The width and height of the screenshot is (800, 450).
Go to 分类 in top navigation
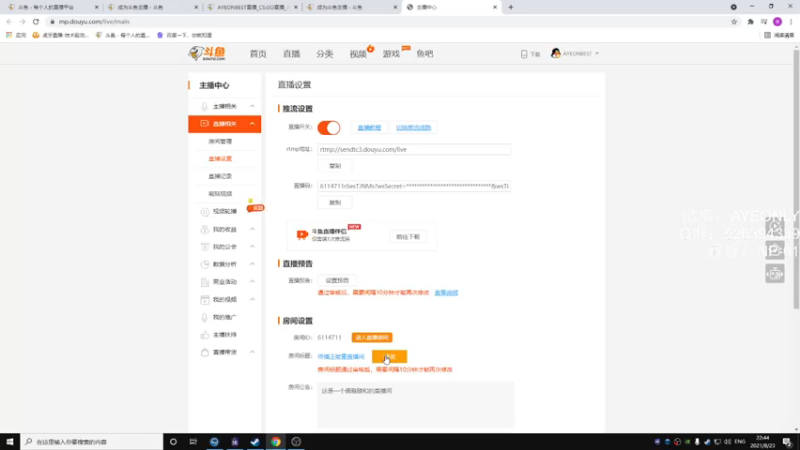click(x=324, y=54)
